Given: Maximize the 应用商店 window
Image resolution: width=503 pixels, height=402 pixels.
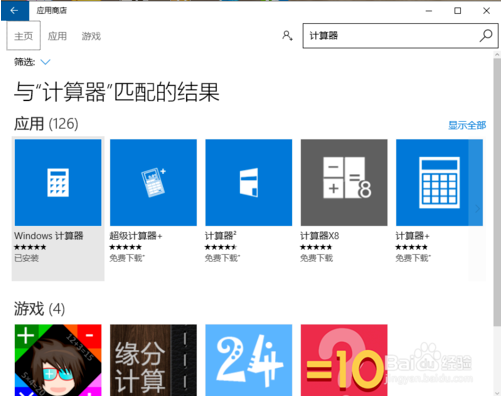Looking at the screenshot, I should point(458,11).
